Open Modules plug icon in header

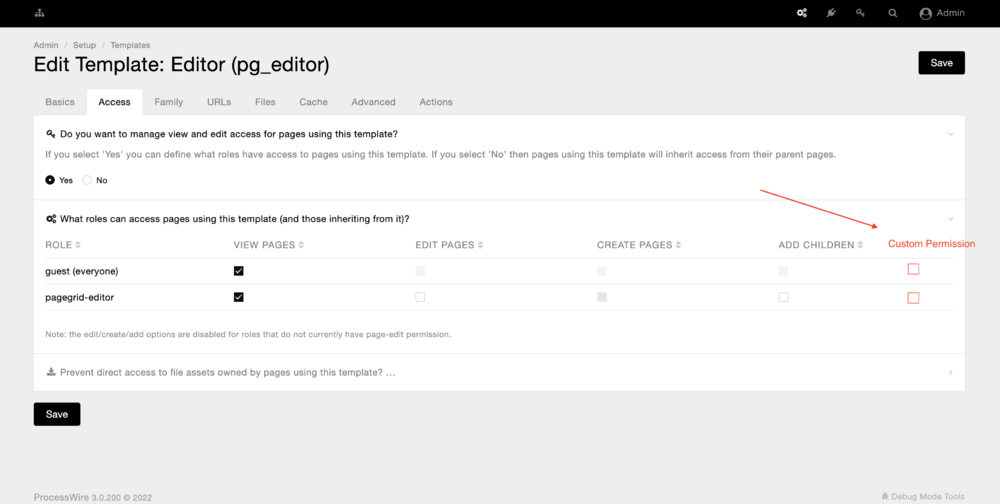point(831,13)
